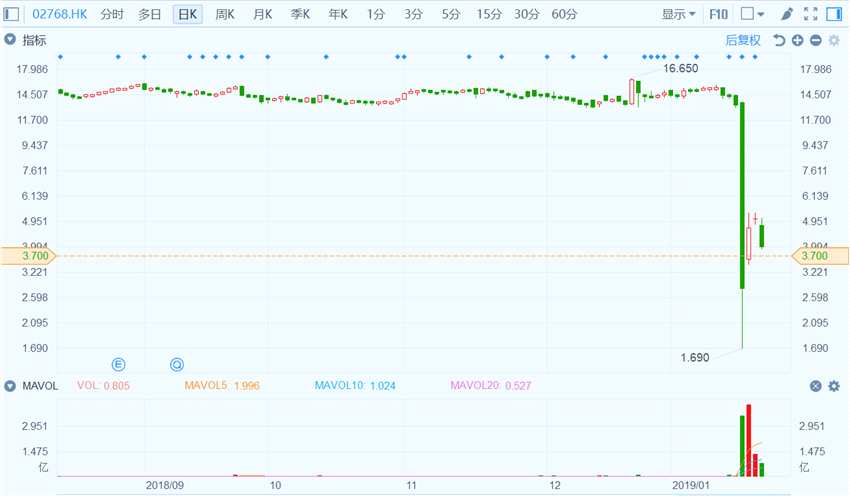Collapse the 指标 indicator section
This screenshot has height=496, width=850.
click(x=10, y=40)
